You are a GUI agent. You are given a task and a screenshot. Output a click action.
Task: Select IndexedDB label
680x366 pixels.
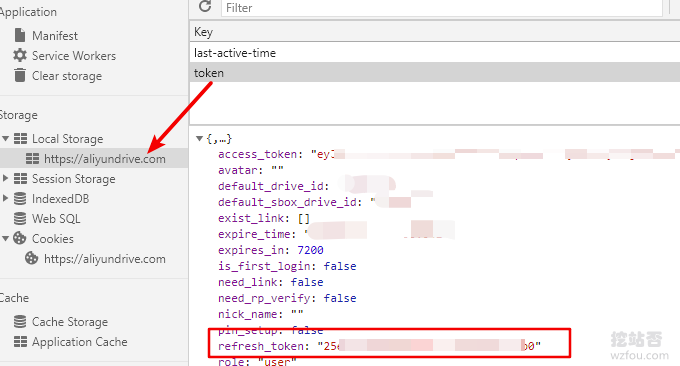click(x=61, y=199)
